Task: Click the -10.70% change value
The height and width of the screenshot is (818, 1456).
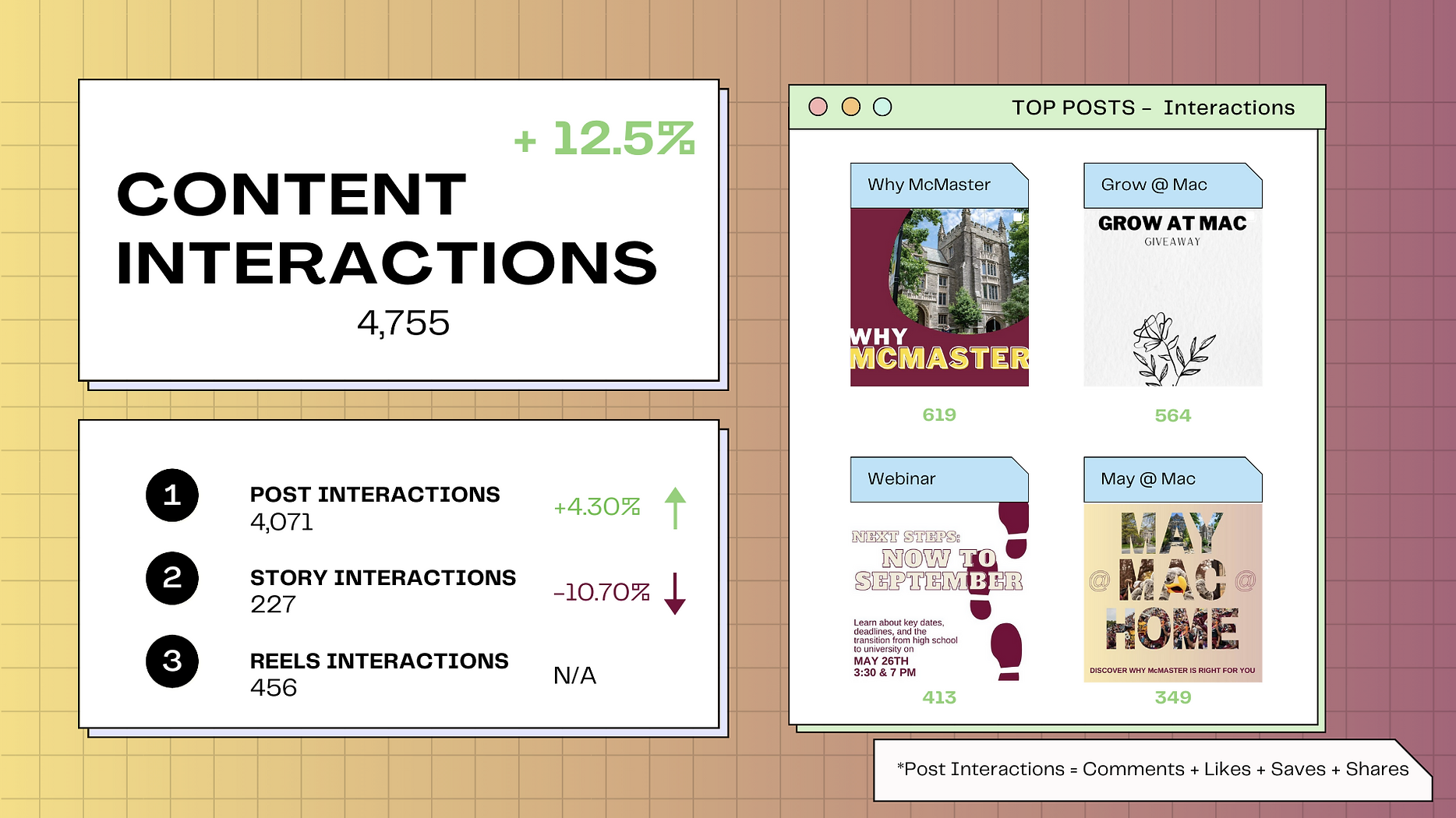Action: (601, 592)
